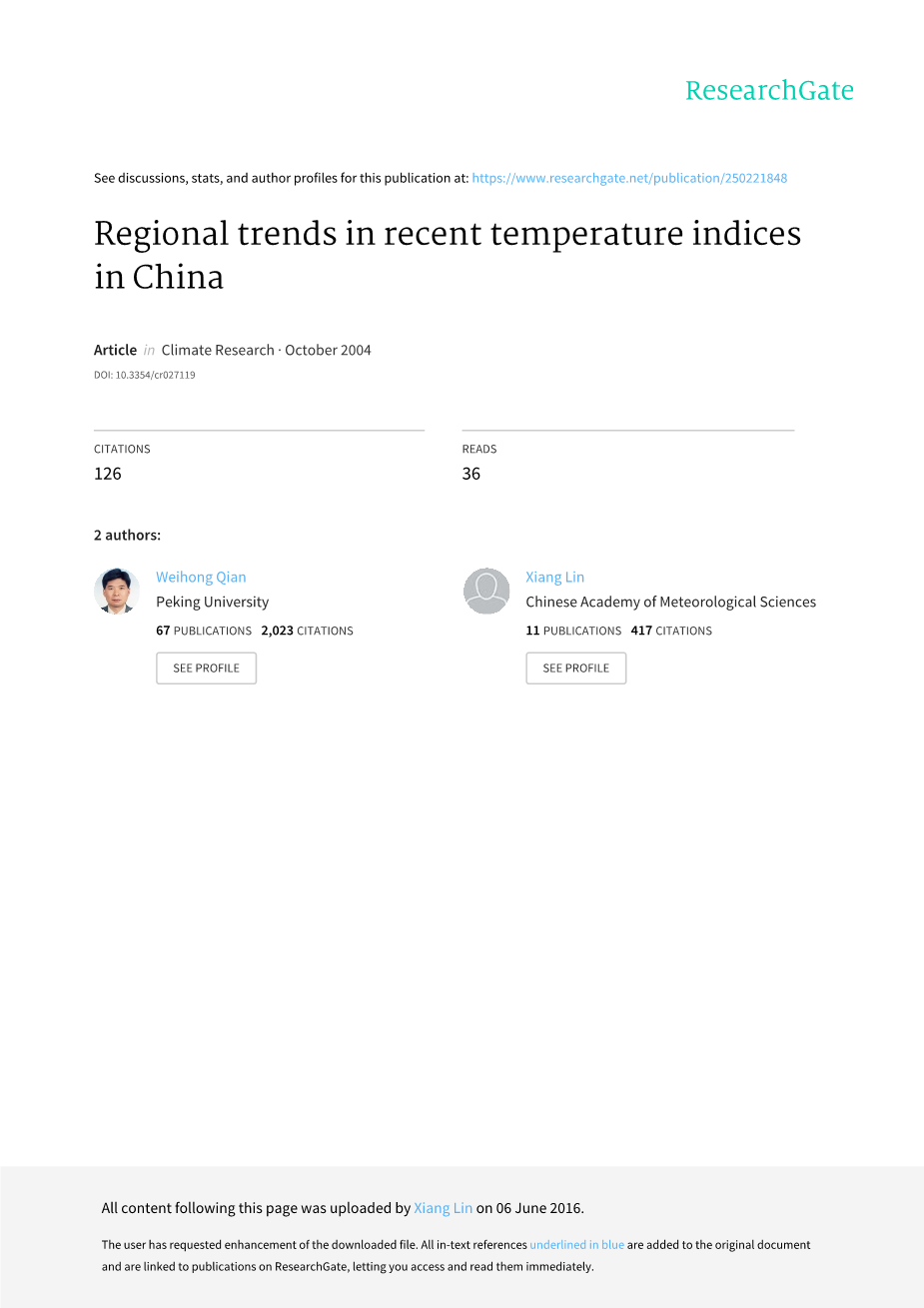Click the "underlined in blue" footer link
Image resolution: width=924 pixels, height=1308 pixels.
[576, 1245]
